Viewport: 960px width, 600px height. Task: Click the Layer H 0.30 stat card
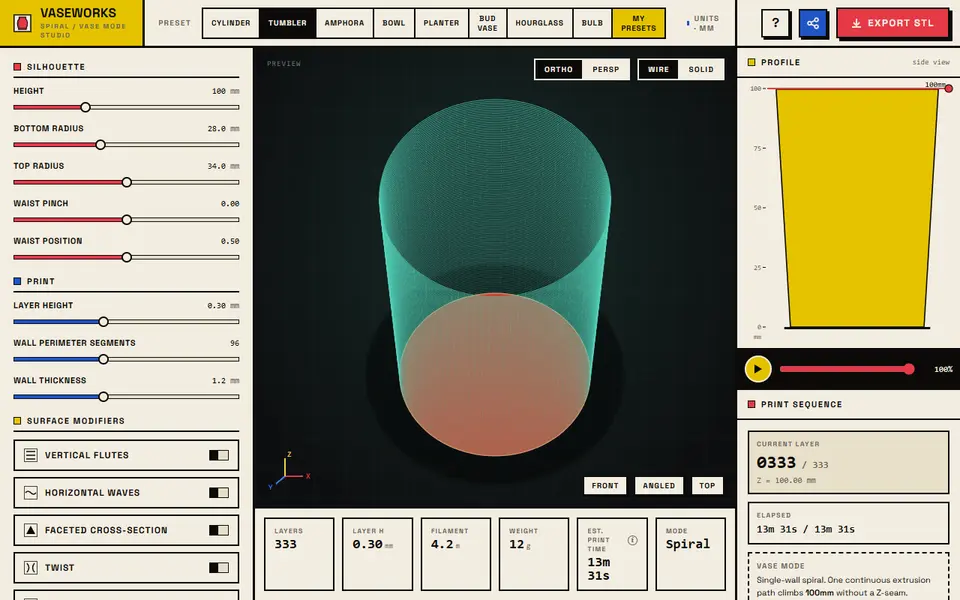point(377,554)
